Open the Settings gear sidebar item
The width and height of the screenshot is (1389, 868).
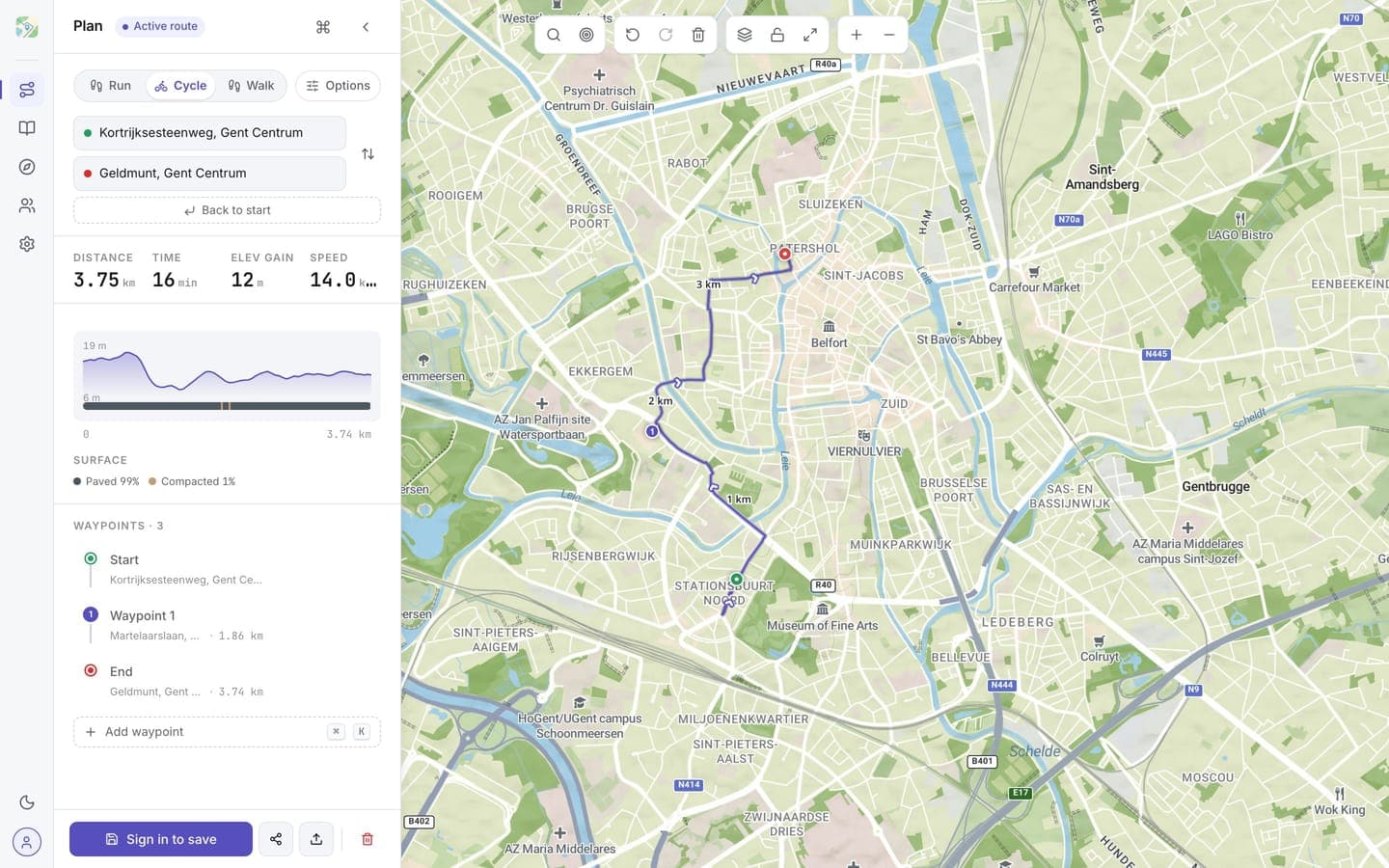pos(27,244)
